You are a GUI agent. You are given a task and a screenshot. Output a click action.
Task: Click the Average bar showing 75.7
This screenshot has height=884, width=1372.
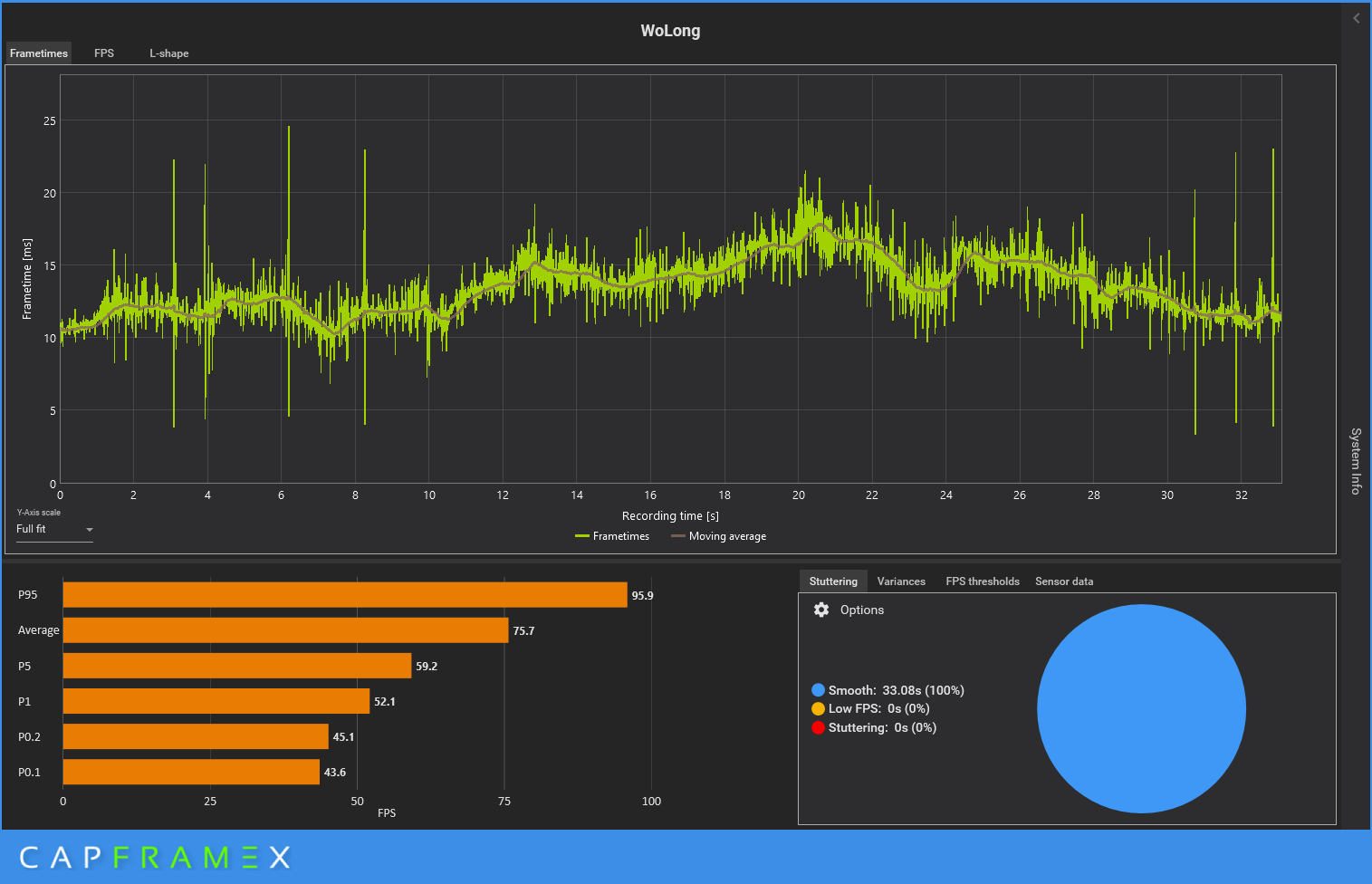click(x=286, y=630)
